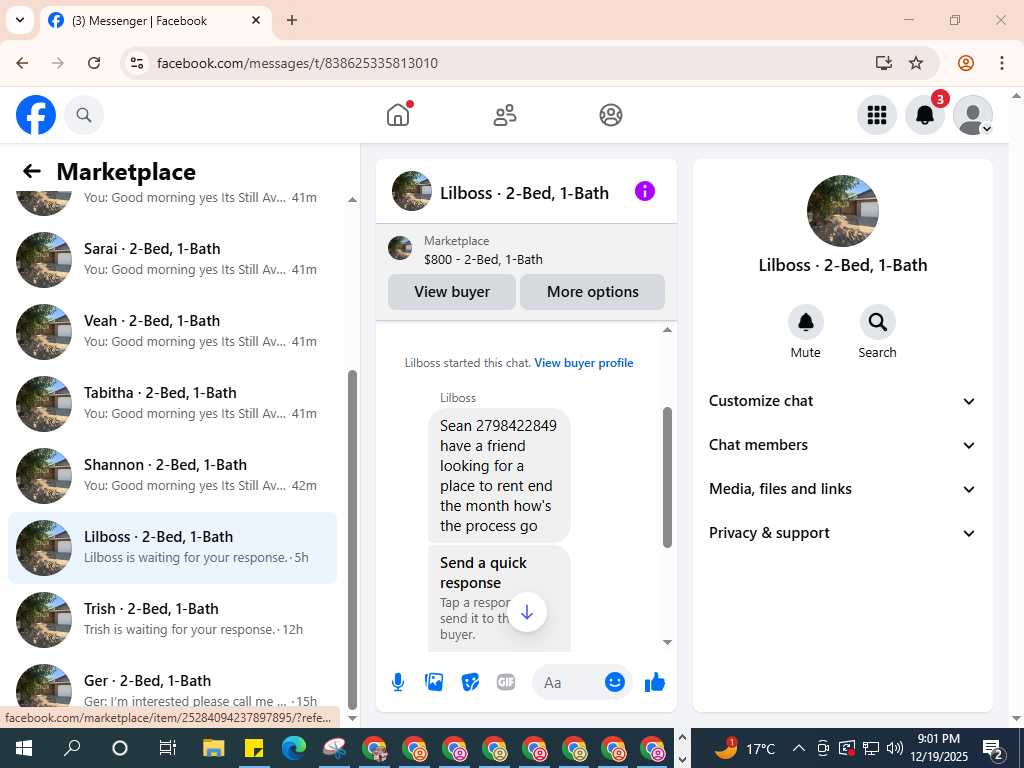Open the Sticky Notes taskbar app
The image size is (1024, 768).
pyautogui.click(x=253, y=748)
